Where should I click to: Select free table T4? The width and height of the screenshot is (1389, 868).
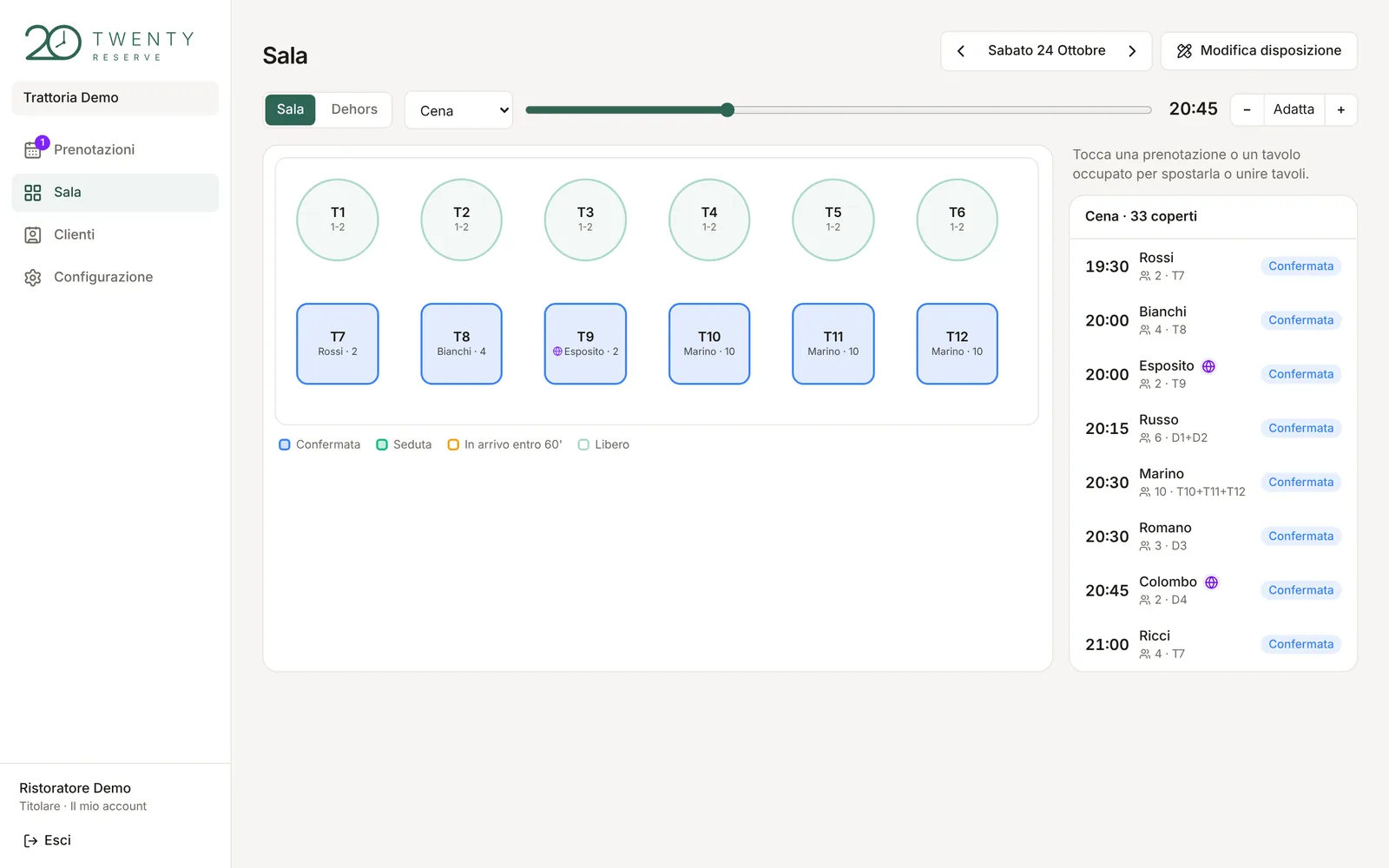coord(709,220)
